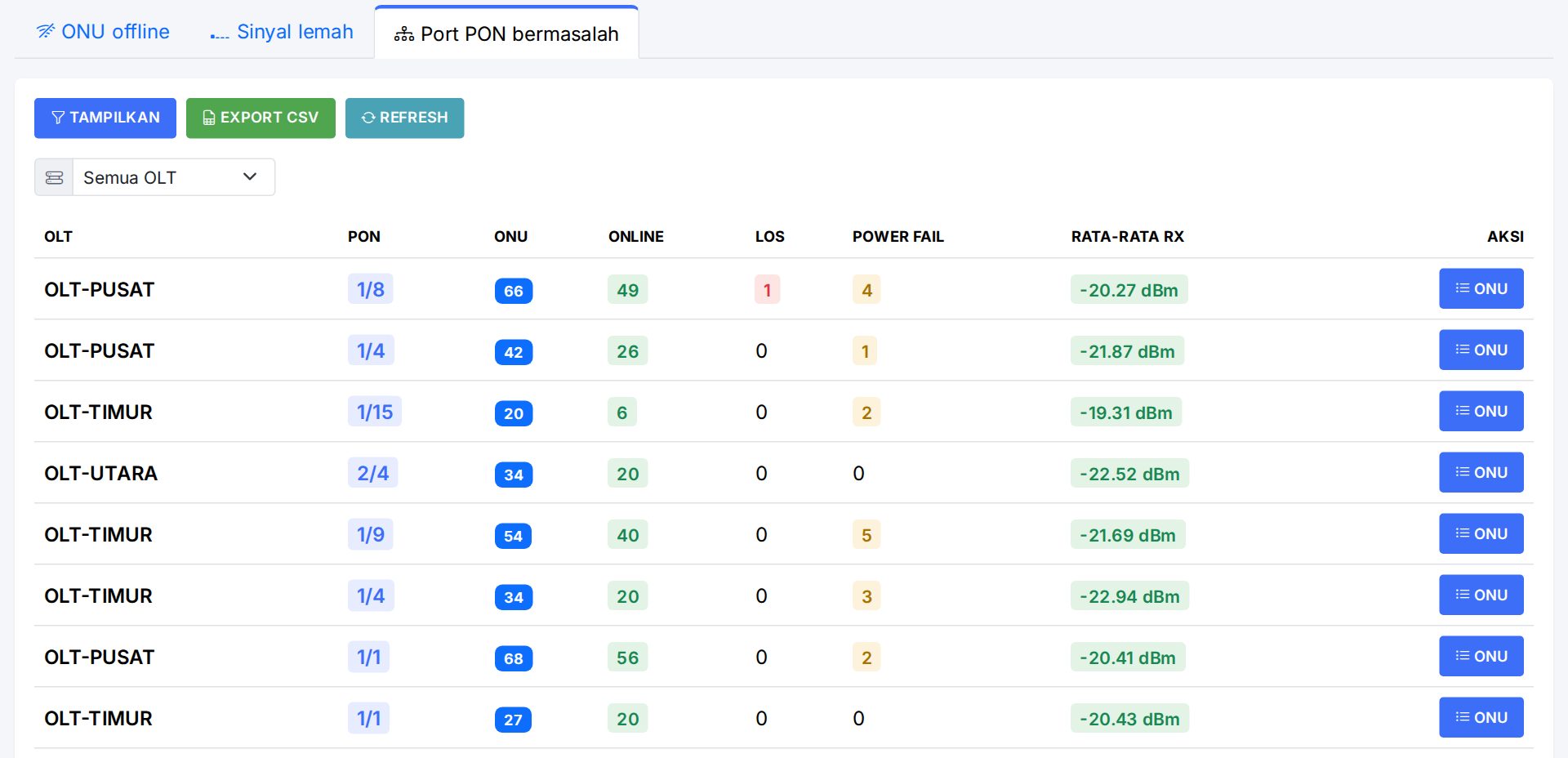1568x758 pixels.
Task: Click the power fail badge 5
Action: pos(866,535)
